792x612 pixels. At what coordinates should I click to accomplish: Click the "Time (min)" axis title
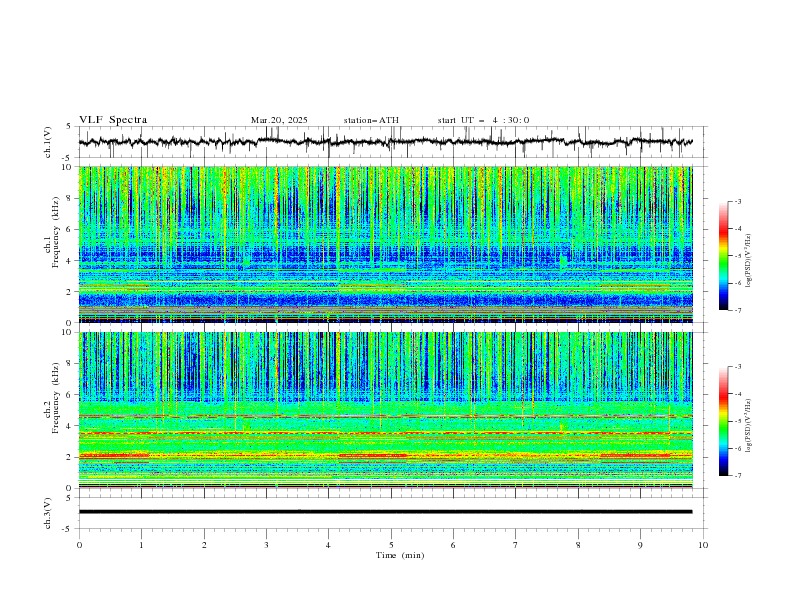point(400,555)
